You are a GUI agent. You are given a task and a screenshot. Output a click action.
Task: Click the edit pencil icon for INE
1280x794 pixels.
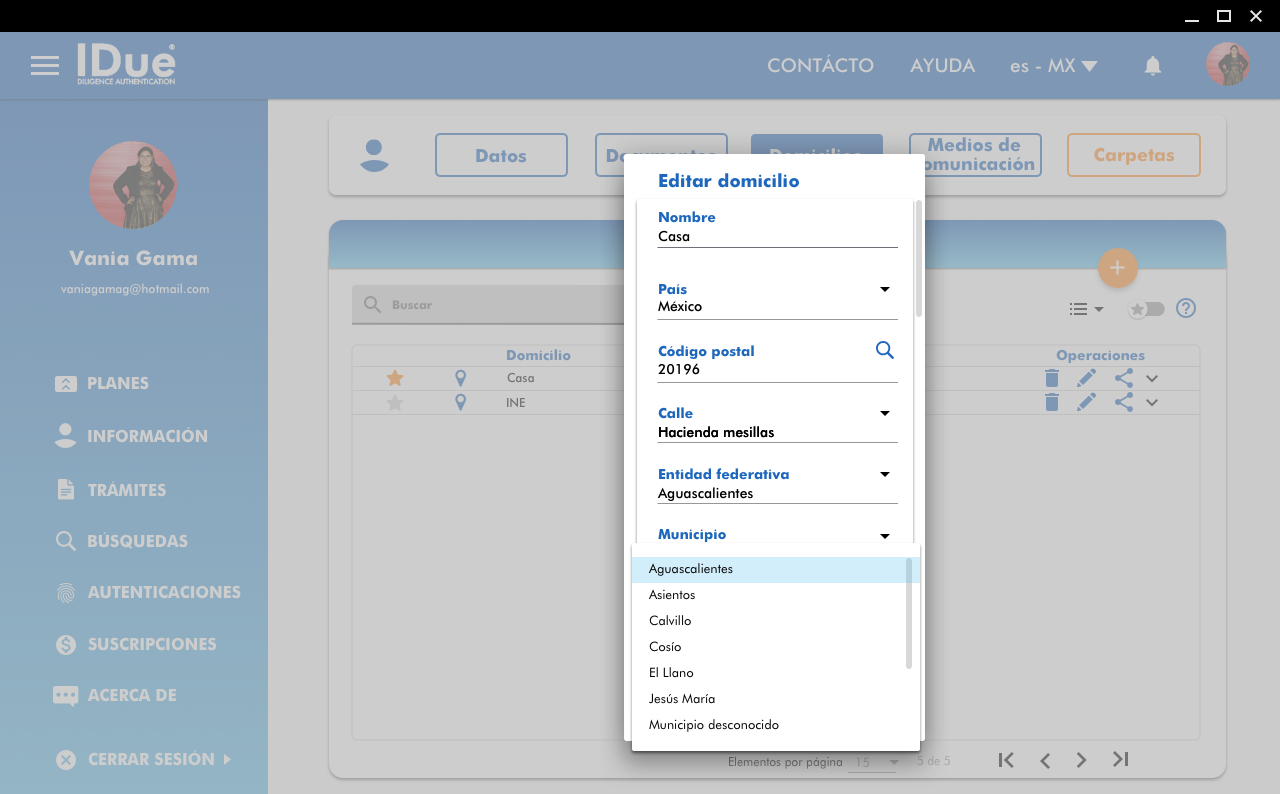point(1086,402)
